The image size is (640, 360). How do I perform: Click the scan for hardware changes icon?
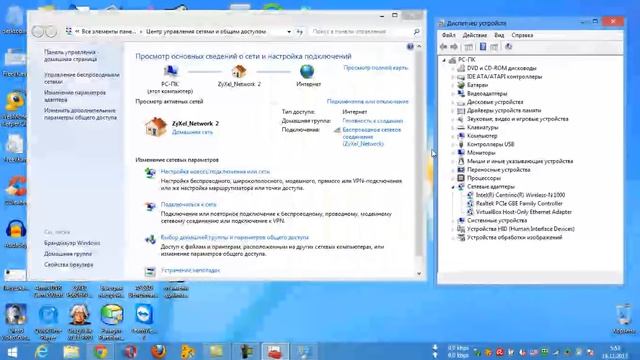509,47
